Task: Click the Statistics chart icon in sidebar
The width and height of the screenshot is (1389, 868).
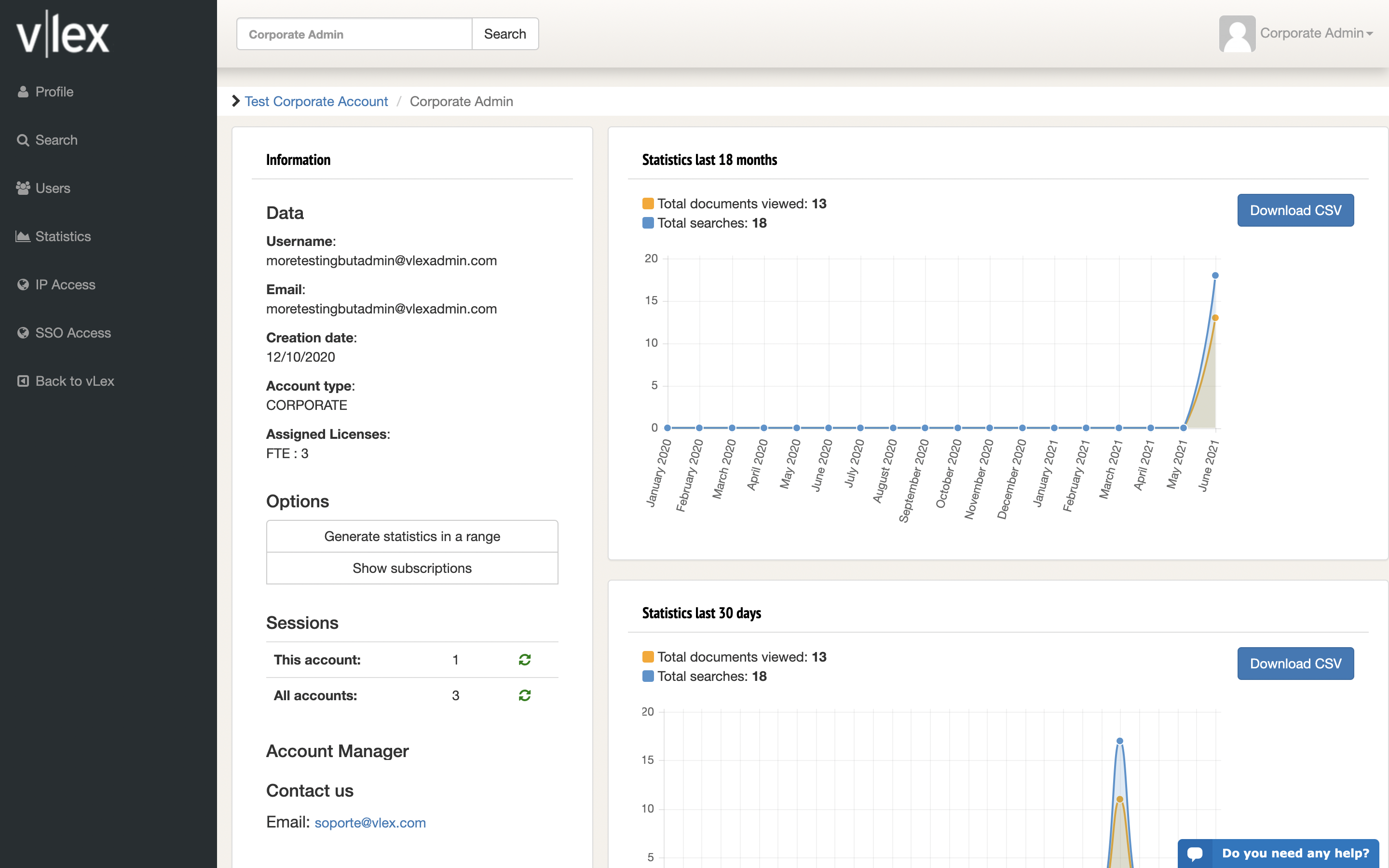Action: click(23, 236)
